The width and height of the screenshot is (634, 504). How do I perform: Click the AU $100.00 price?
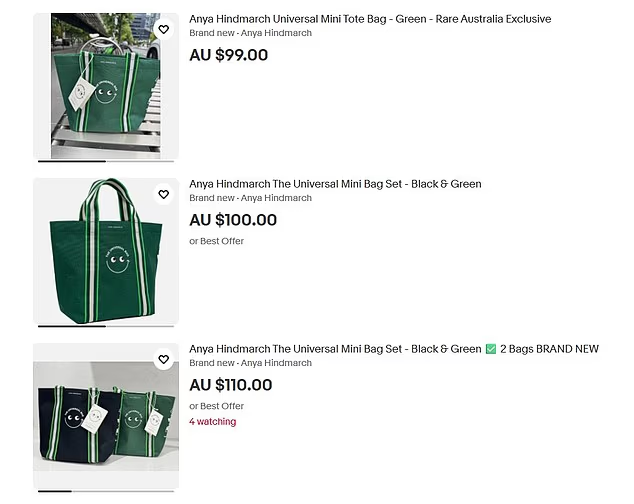point(233,220)
